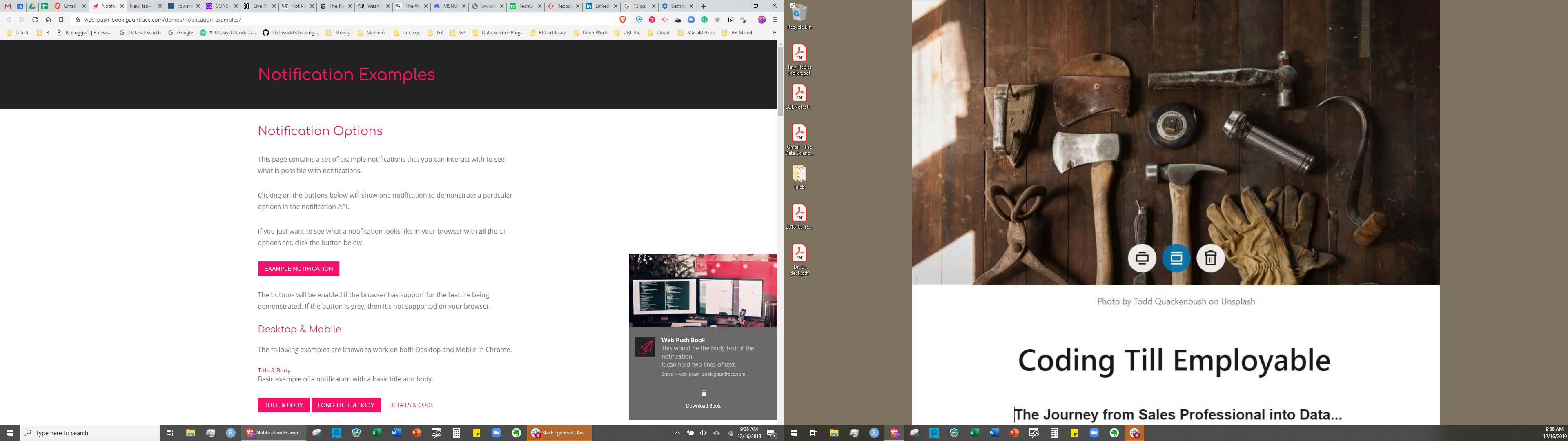1568x441 pixels.
Task: Go to browser home page icon
Action: click(48, 20)
